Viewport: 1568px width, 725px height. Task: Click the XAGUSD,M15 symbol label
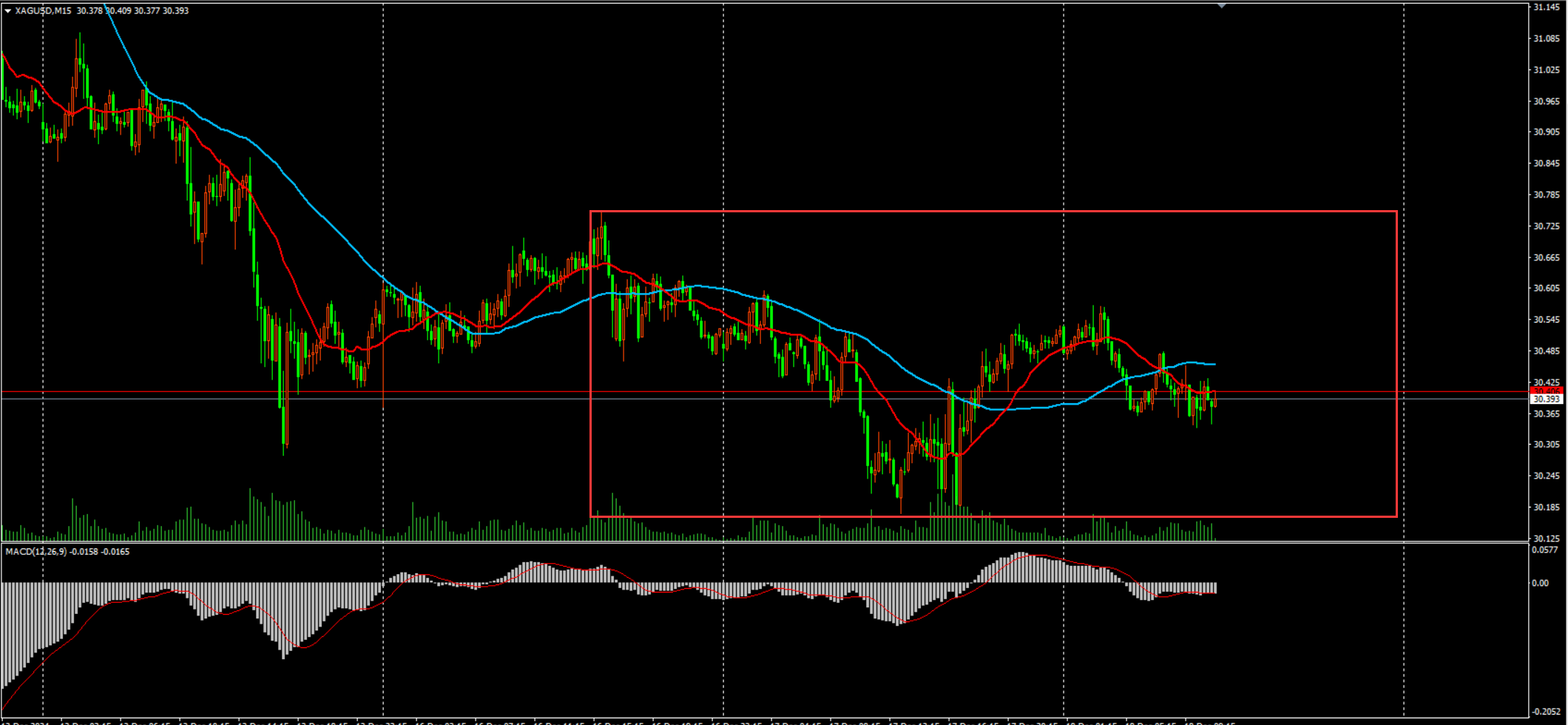[x=44, y=11]
